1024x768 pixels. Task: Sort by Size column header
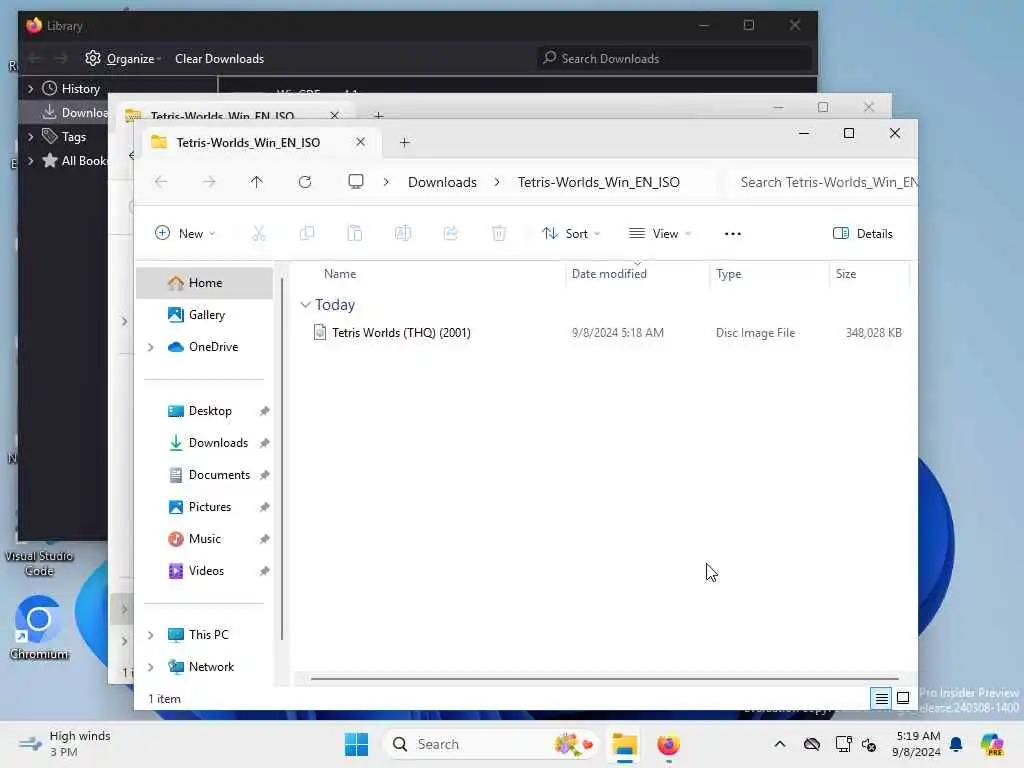pos(846,274)
